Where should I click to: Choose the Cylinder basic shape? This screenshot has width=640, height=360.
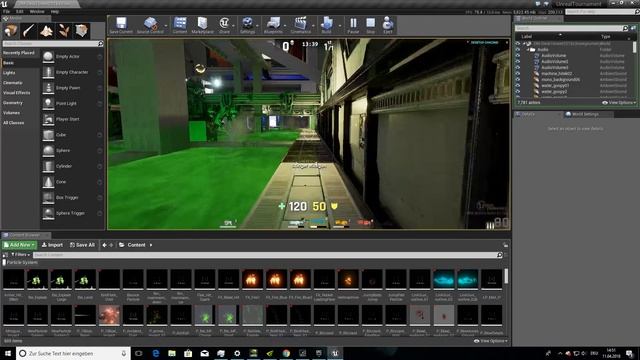tap(72, 166)
